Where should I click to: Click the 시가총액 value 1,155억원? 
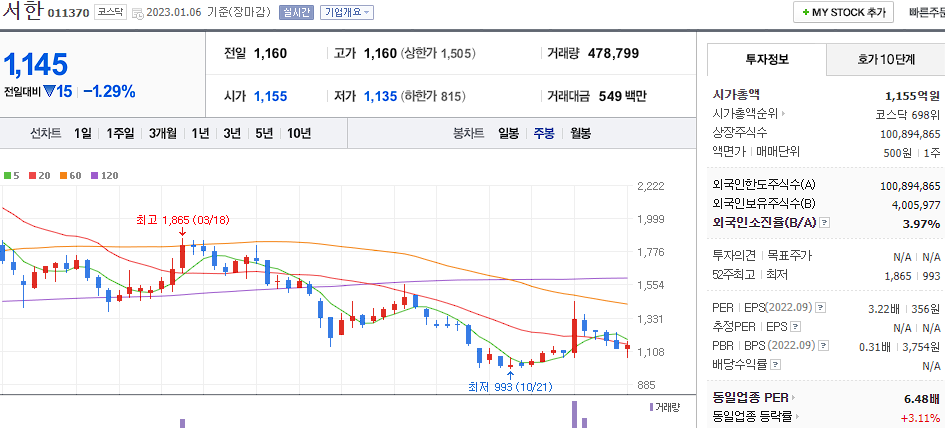pyautogui.click(x=912, y=95)
